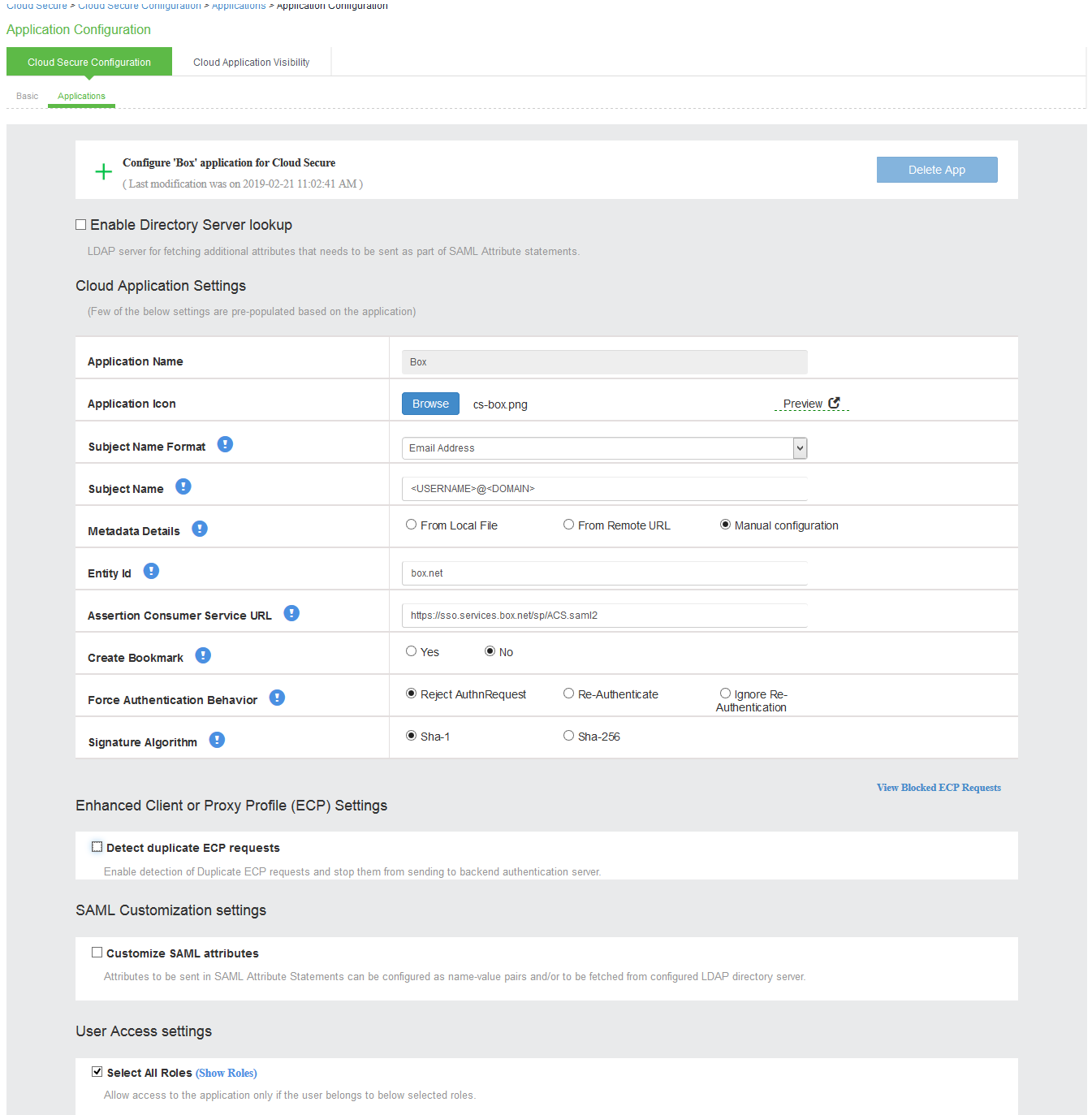Show help icon for Signature Algorithm
This screenshot has width=1092, height=1115.
[217, 740]
